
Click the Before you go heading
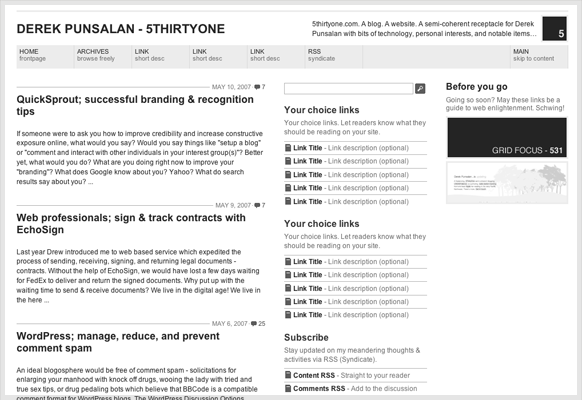point(477,87)
